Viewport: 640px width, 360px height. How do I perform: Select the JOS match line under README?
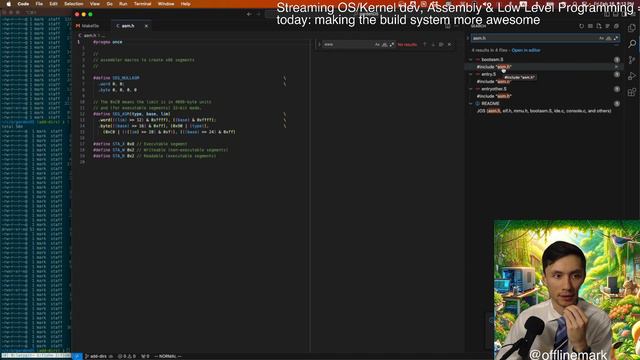tap(544, 111)
